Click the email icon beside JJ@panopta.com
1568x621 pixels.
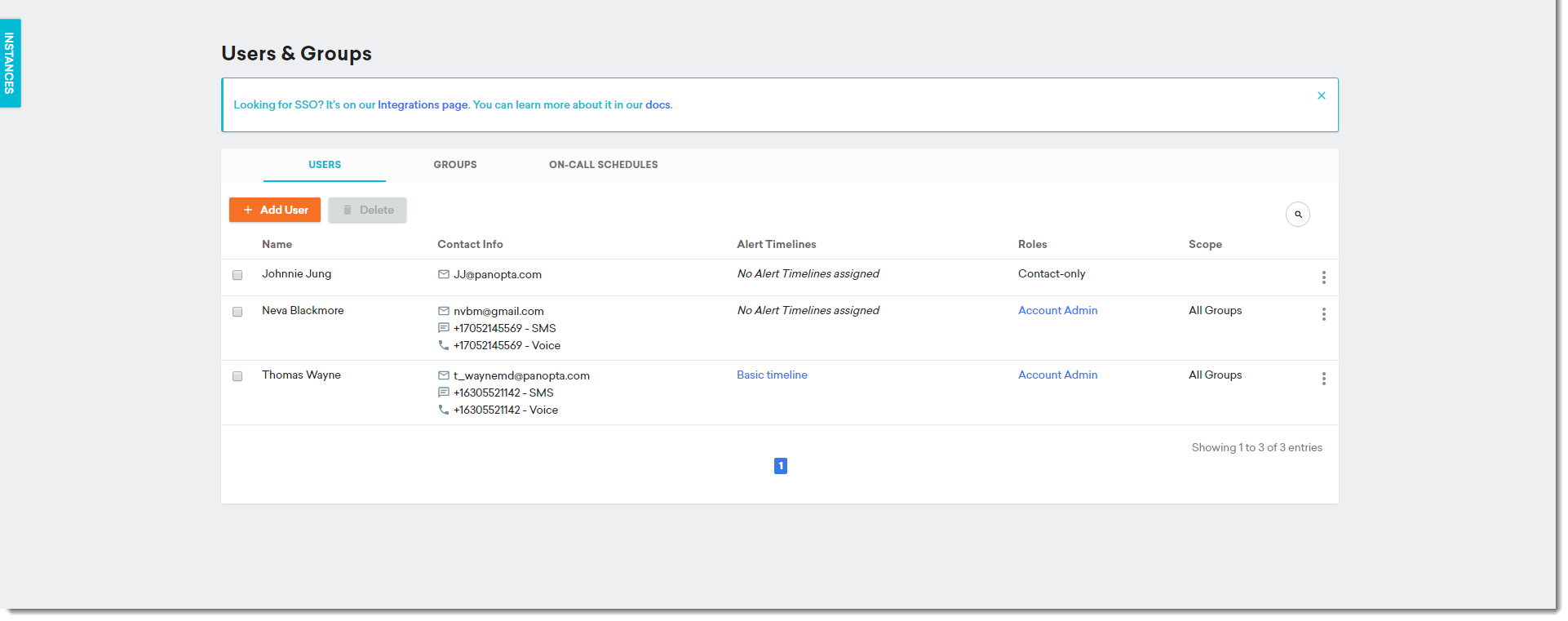pyautogui.click(x=444, y=274)
